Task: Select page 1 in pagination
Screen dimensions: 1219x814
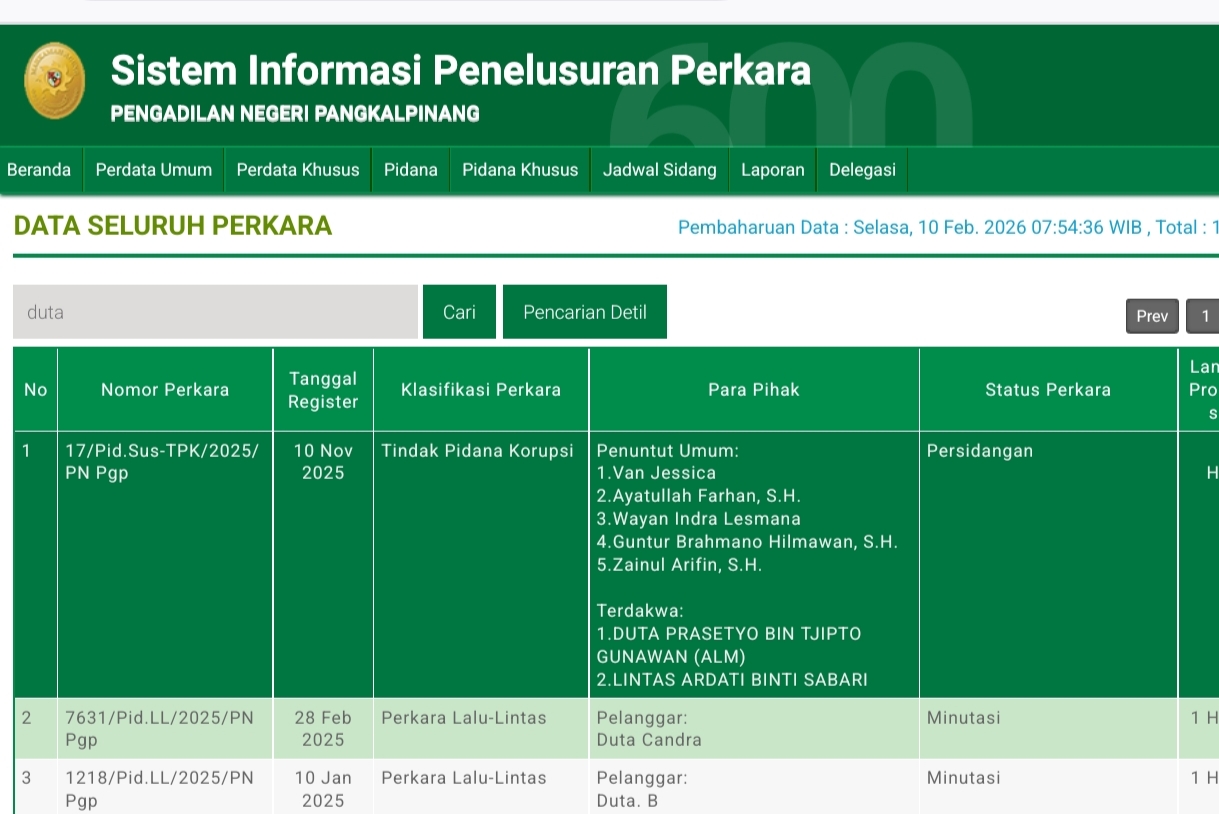Action: (x=1204, y=316)
